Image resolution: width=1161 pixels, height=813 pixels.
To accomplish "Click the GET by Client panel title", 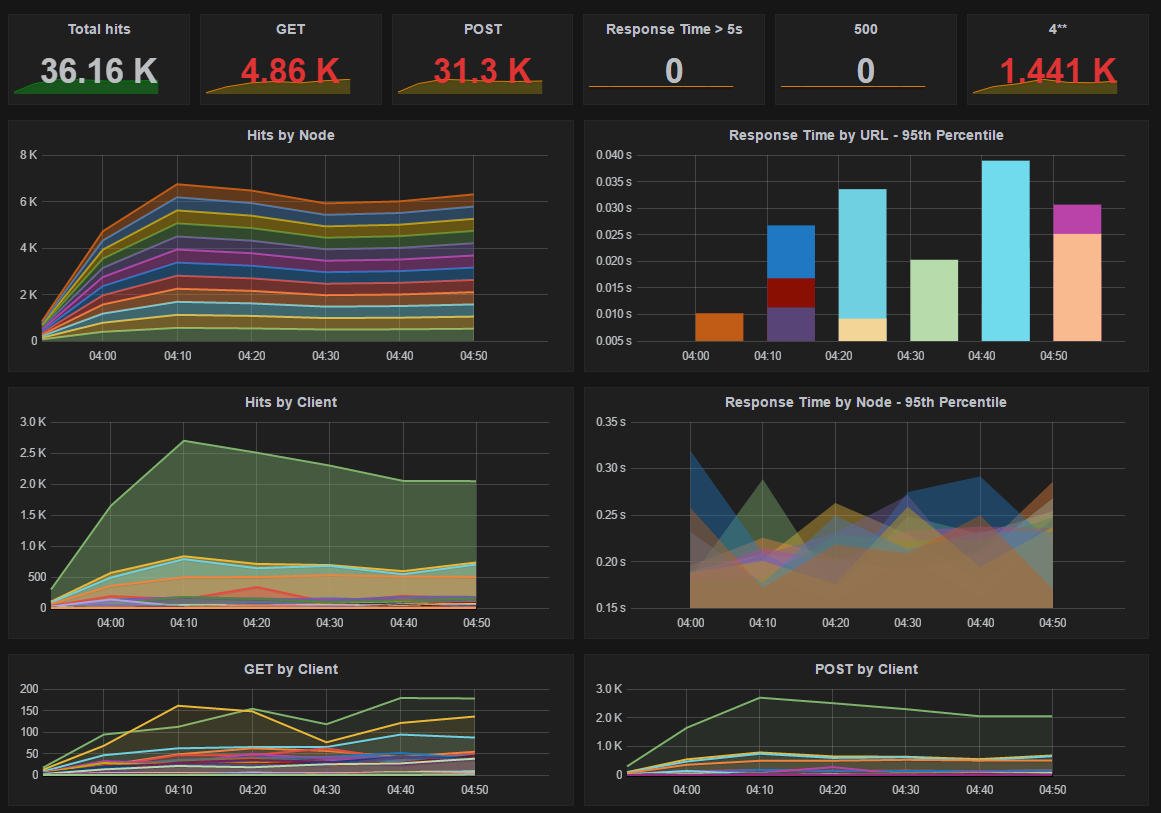I will coord(290,669).
